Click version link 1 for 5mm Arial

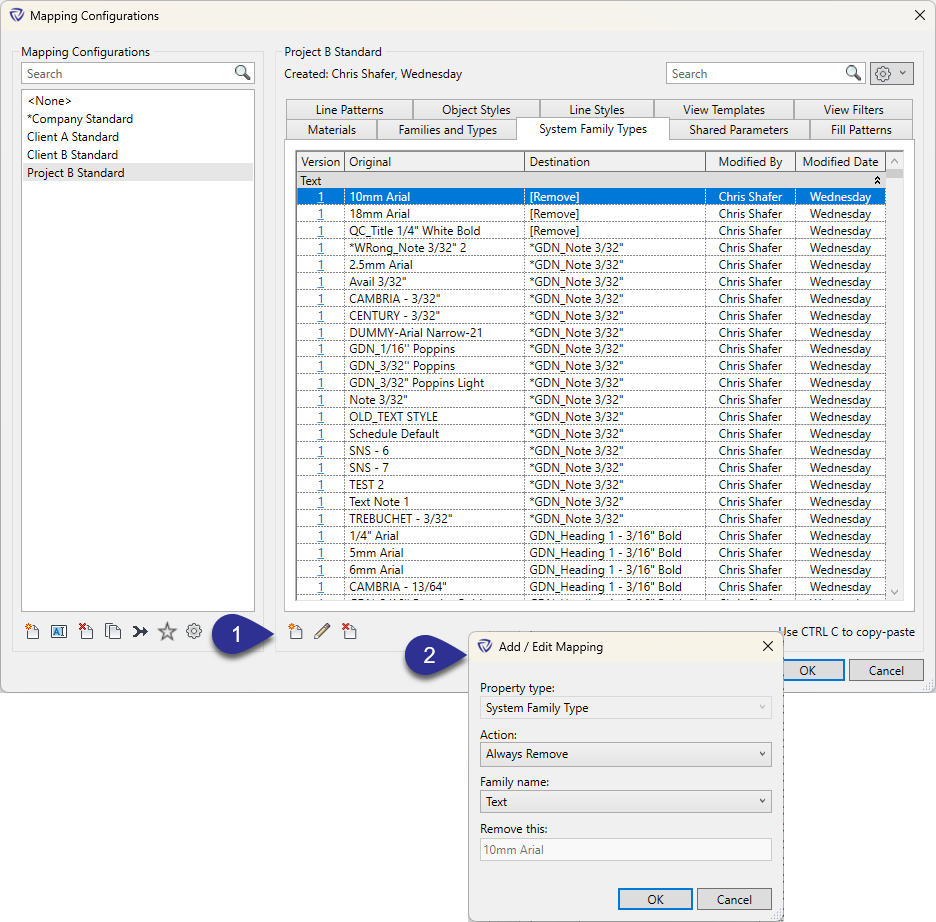click(321, 553)
